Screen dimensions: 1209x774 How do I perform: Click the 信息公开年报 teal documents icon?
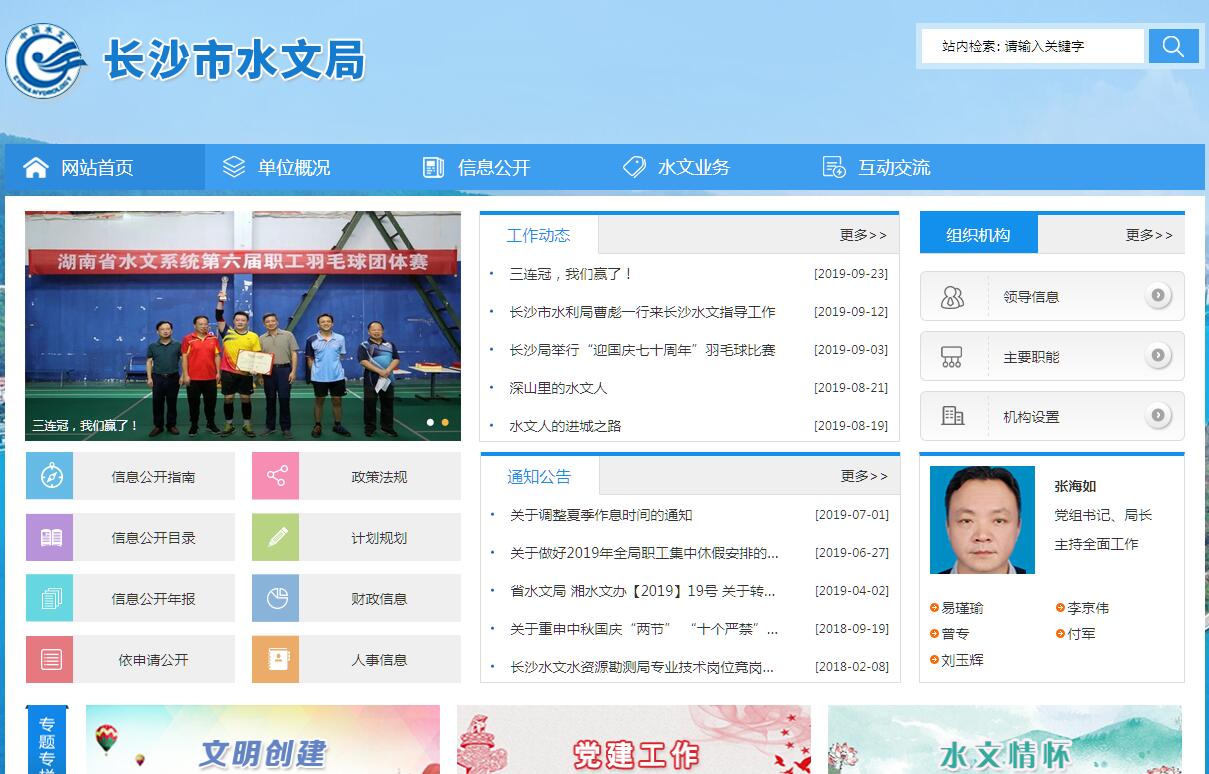50,599
